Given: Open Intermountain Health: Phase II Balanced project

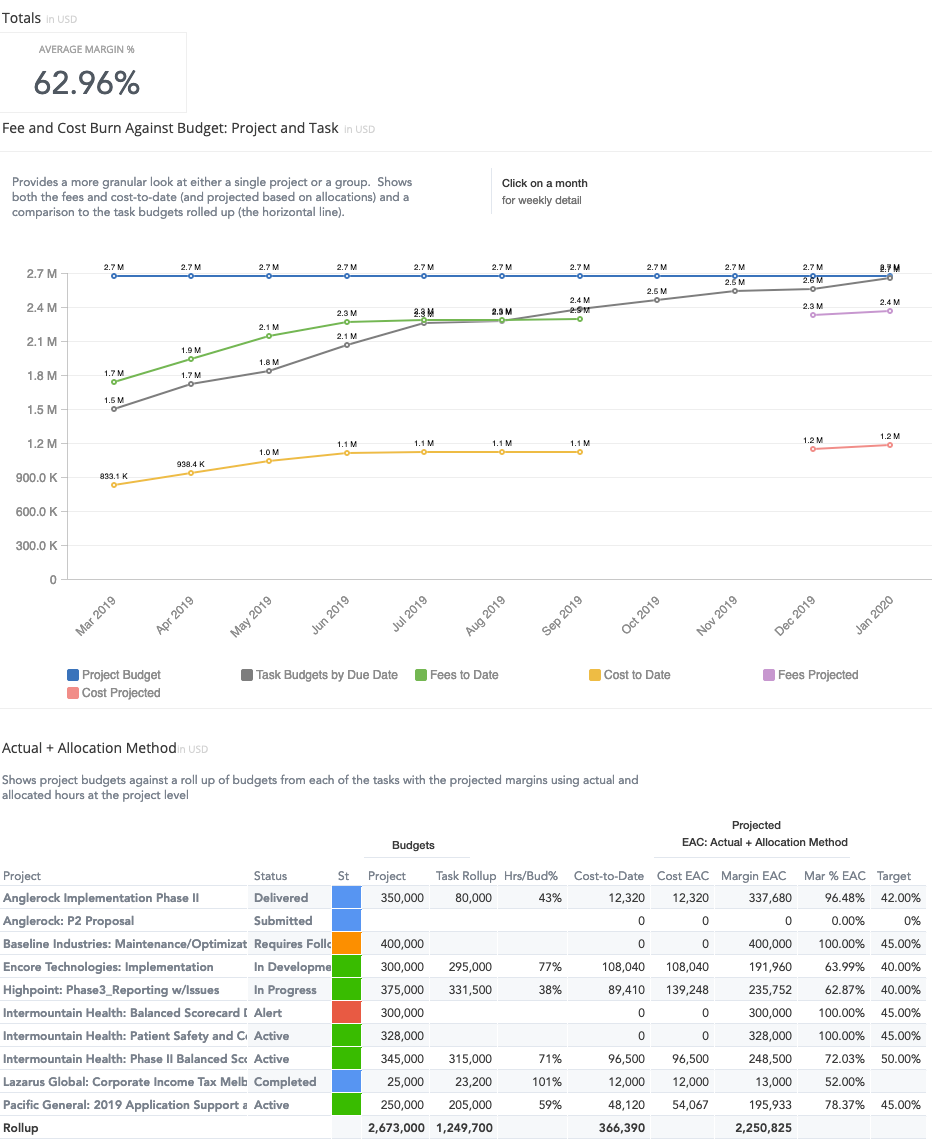Looking at the screenshot, I should pyautogui.click(x=125, y=1059).
